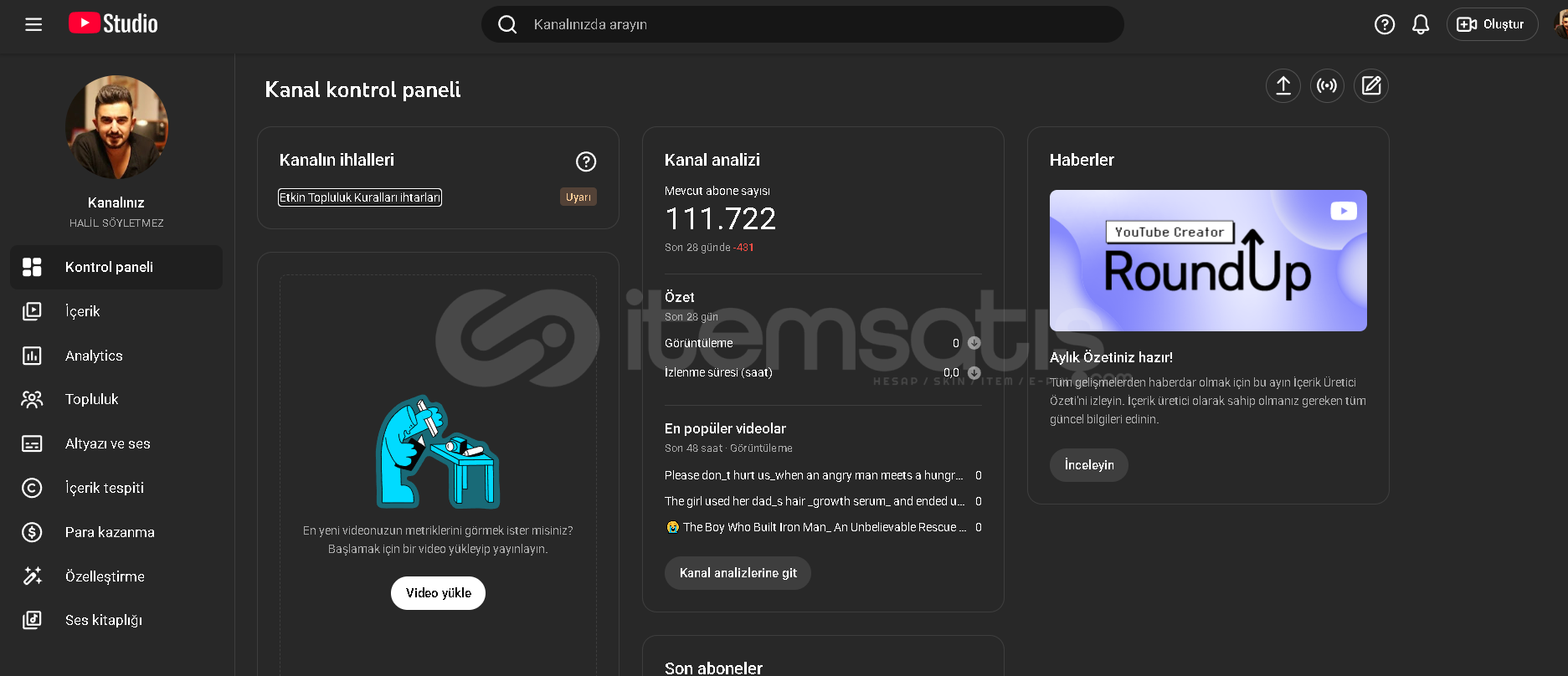Click the En popüler videolar heading

click(725, 428)
